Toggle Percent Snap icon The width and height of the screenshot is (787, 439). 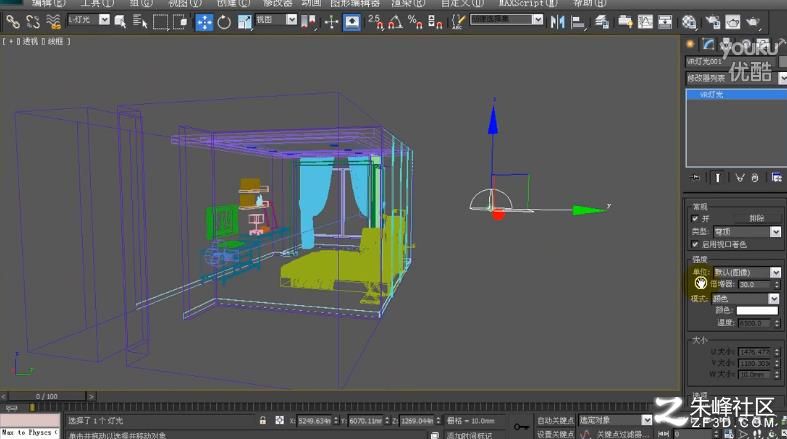pos(416,22)
